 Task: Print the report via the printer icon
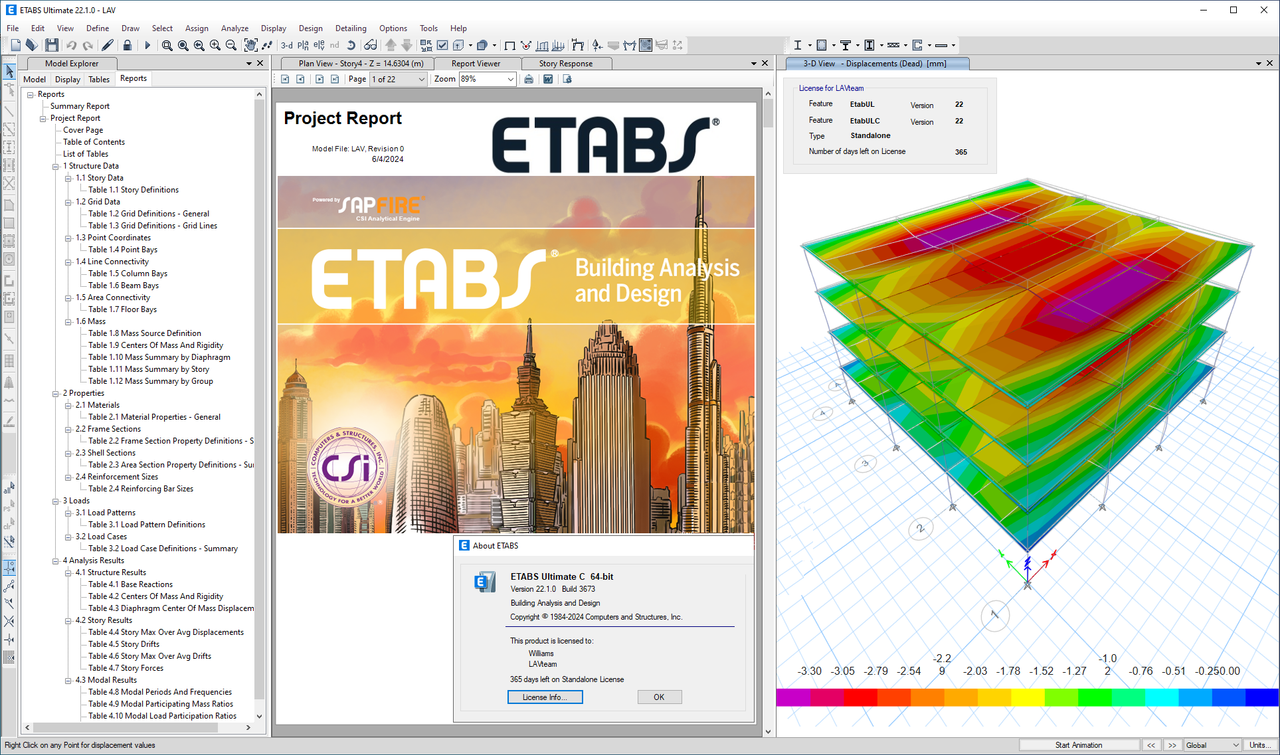(529, 79)
